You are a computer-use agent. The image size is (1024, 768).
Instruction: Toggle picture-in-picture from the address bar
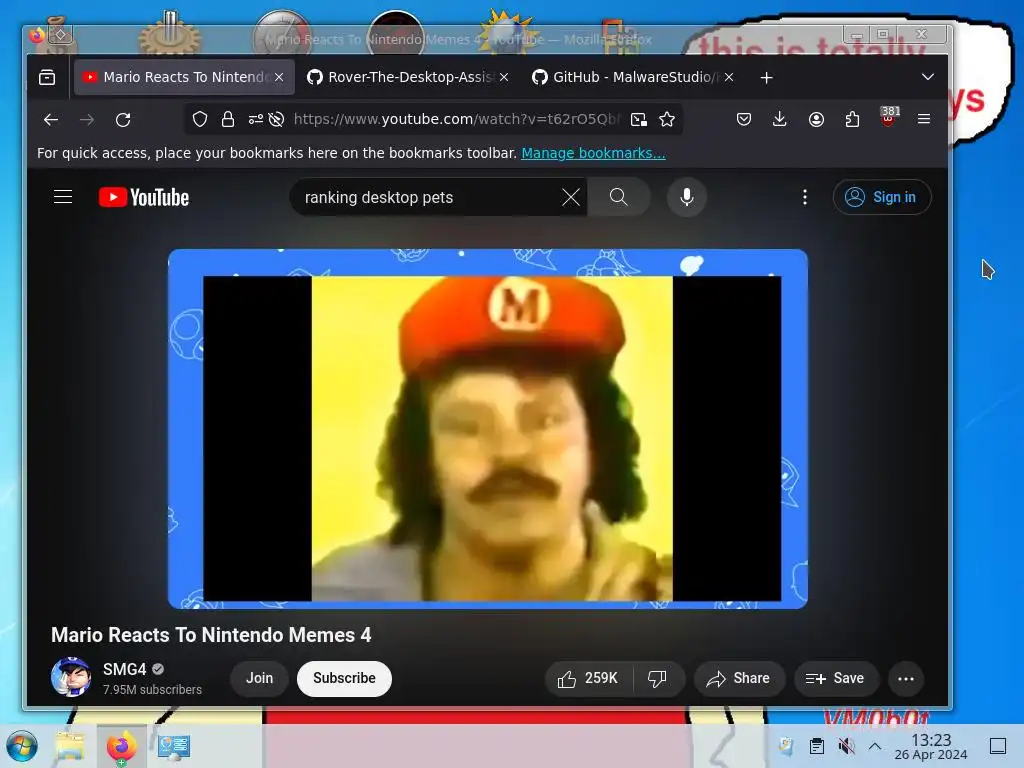point(639,119)
